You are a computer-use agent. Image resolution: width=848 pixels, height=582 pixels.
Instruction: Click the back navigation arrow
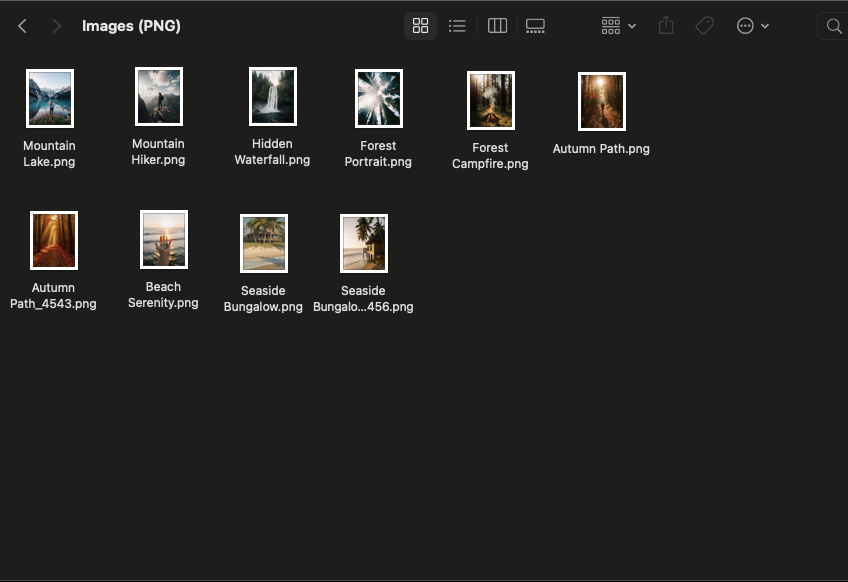(x=22, y=26)
